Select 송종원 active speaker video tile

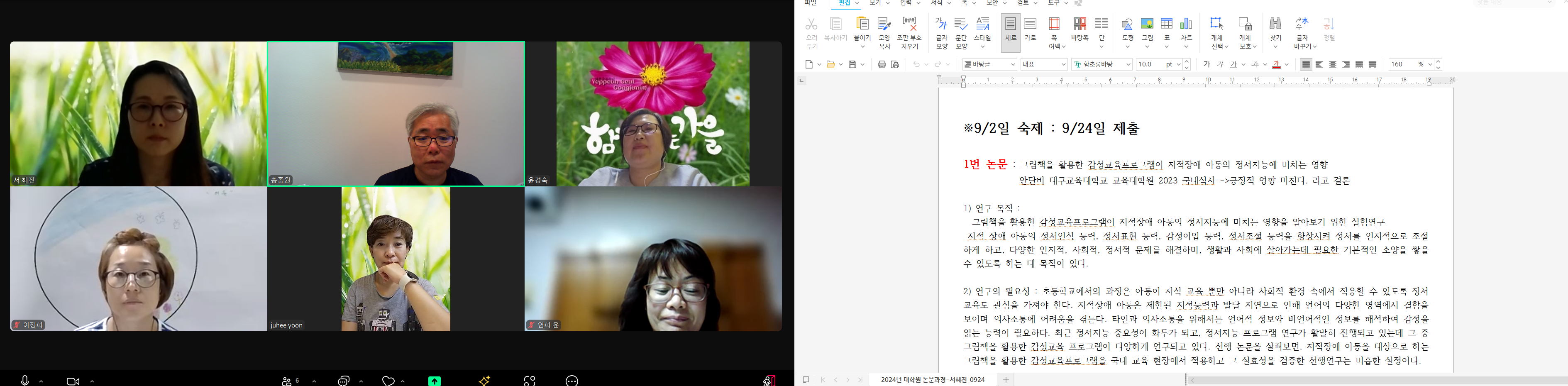396,114
